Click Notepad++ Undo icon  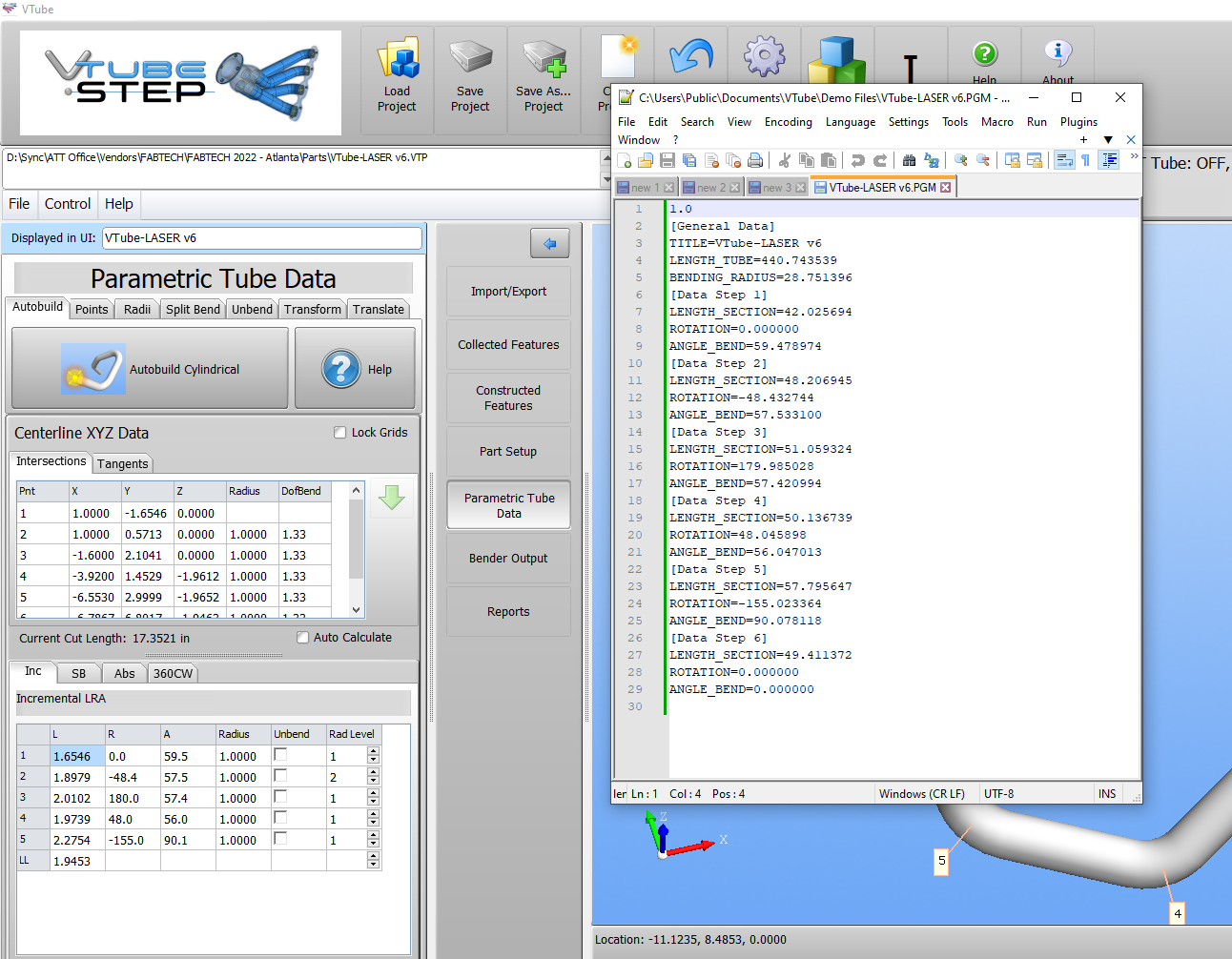coord(858,160)
